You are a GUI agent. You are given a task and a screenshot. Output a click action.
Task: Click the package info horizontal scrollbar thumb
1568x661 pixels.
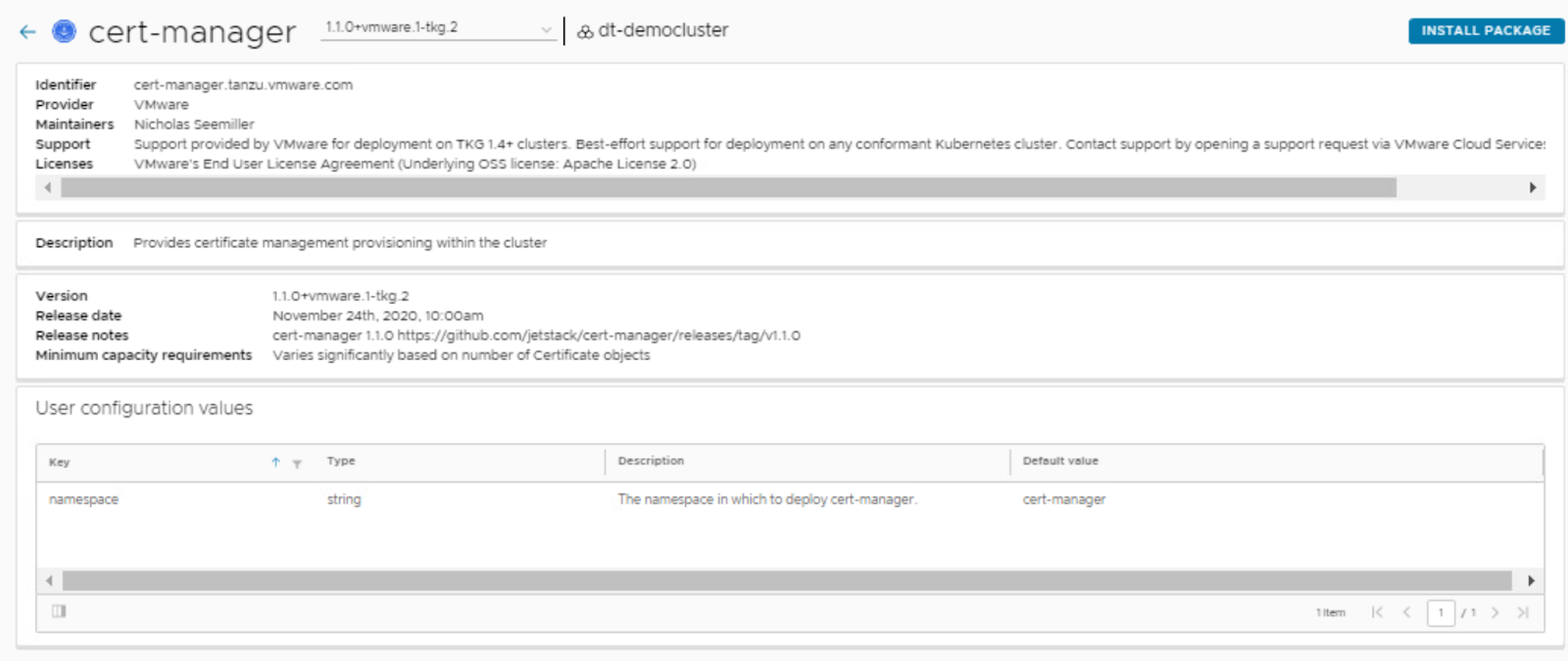click(x=728, y=187)
